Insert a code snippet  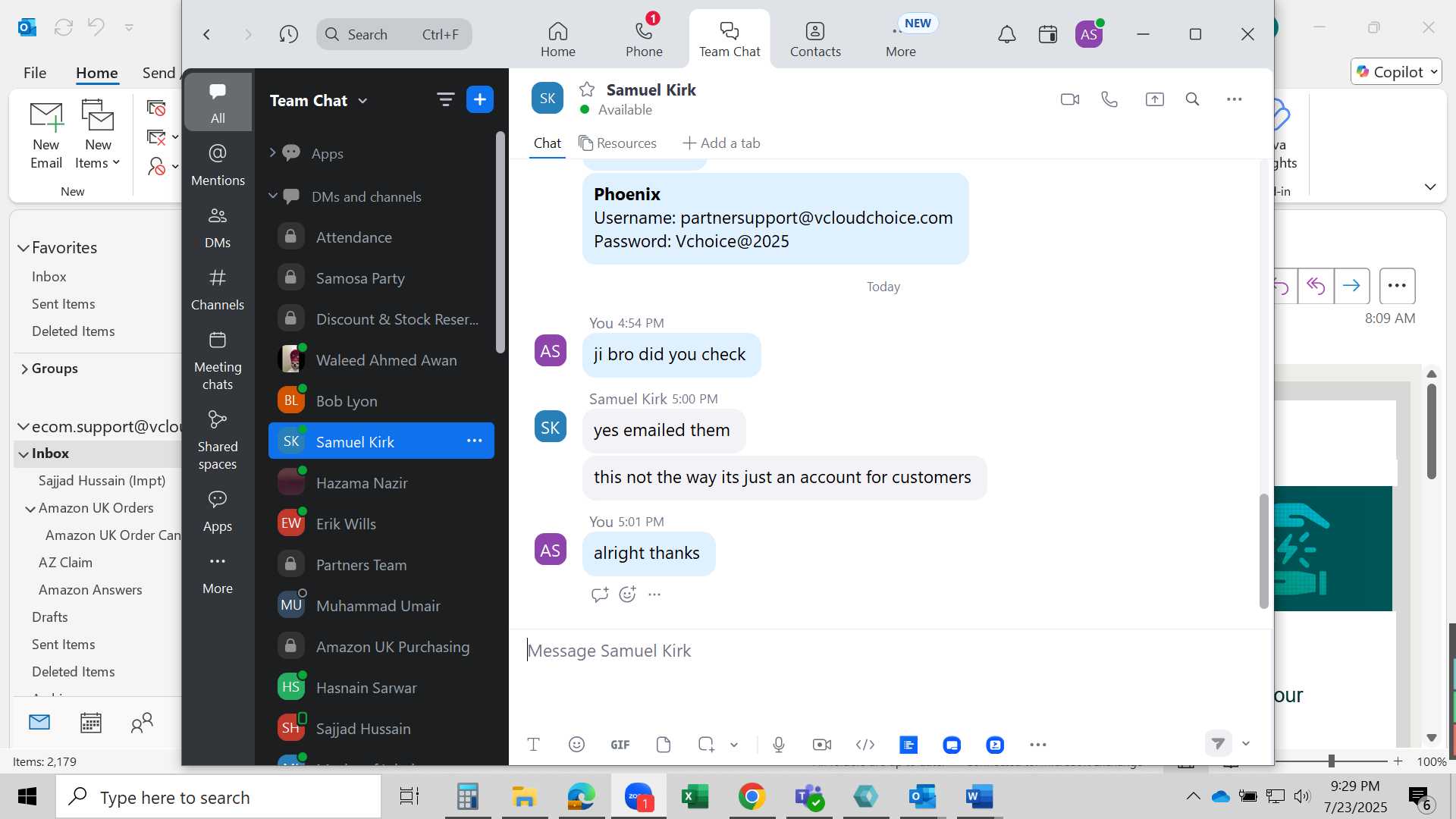tap(865, 745)
